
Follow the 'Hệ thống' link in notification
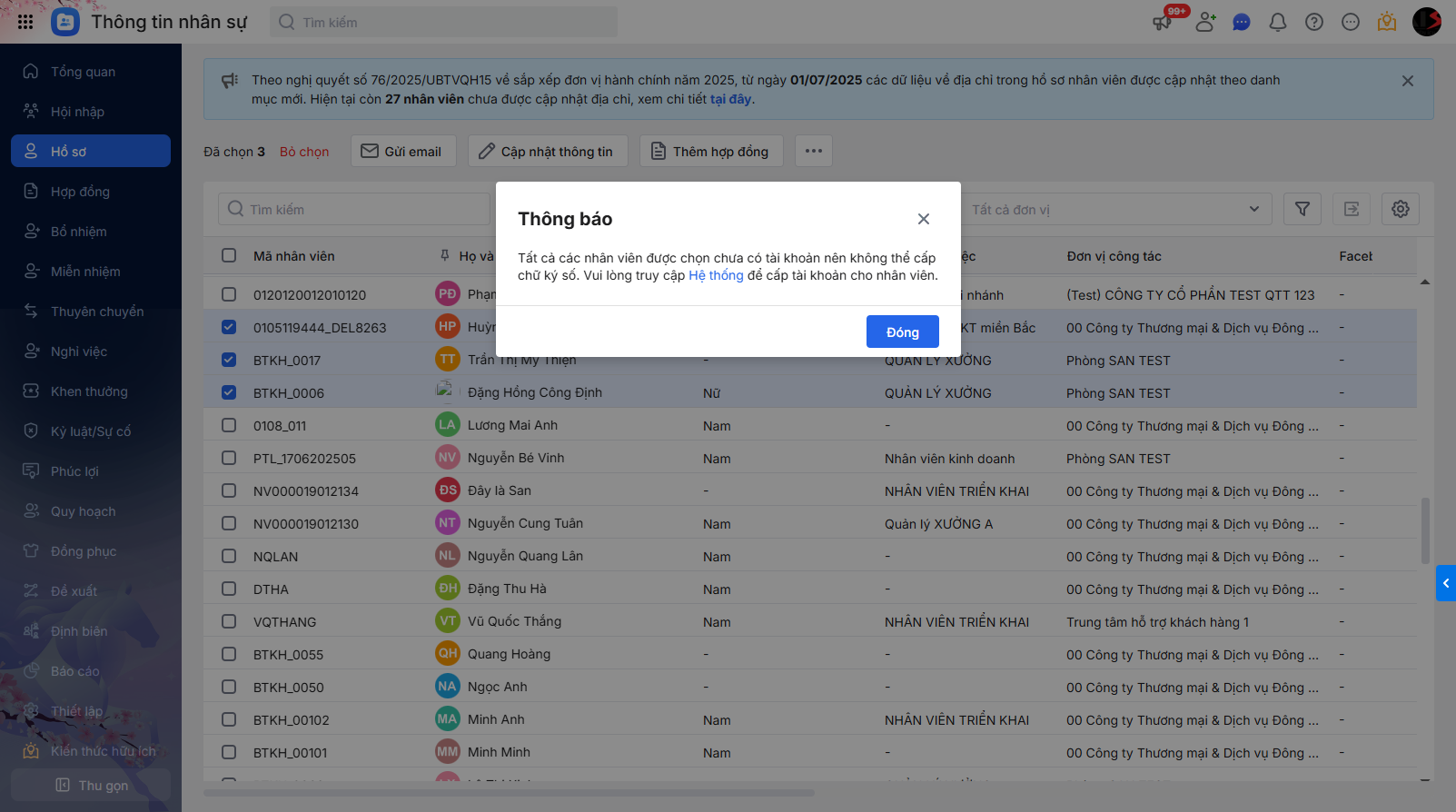tap(716, 275)
